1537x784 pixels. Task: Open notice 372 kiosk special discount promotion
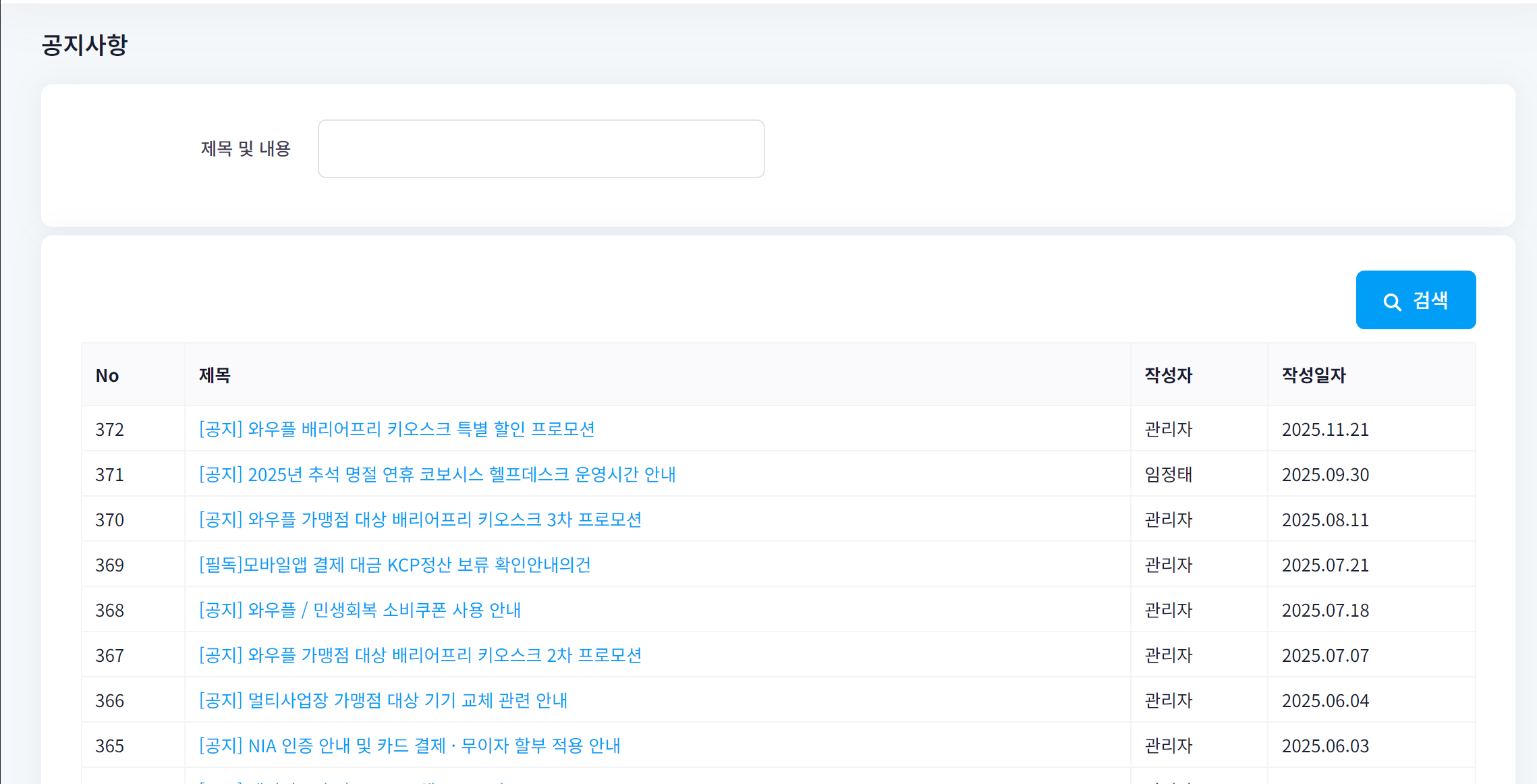[396, 429]
